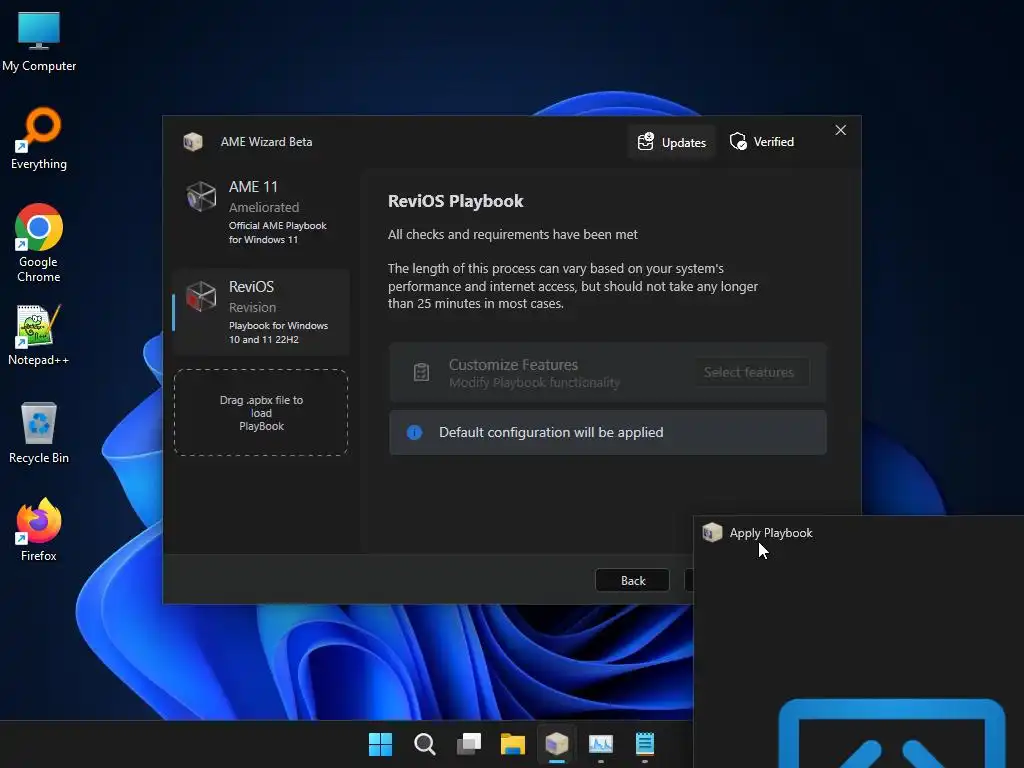Select the ReviOS Revision playbook
1024x768 pixels.
coord(261,312)
